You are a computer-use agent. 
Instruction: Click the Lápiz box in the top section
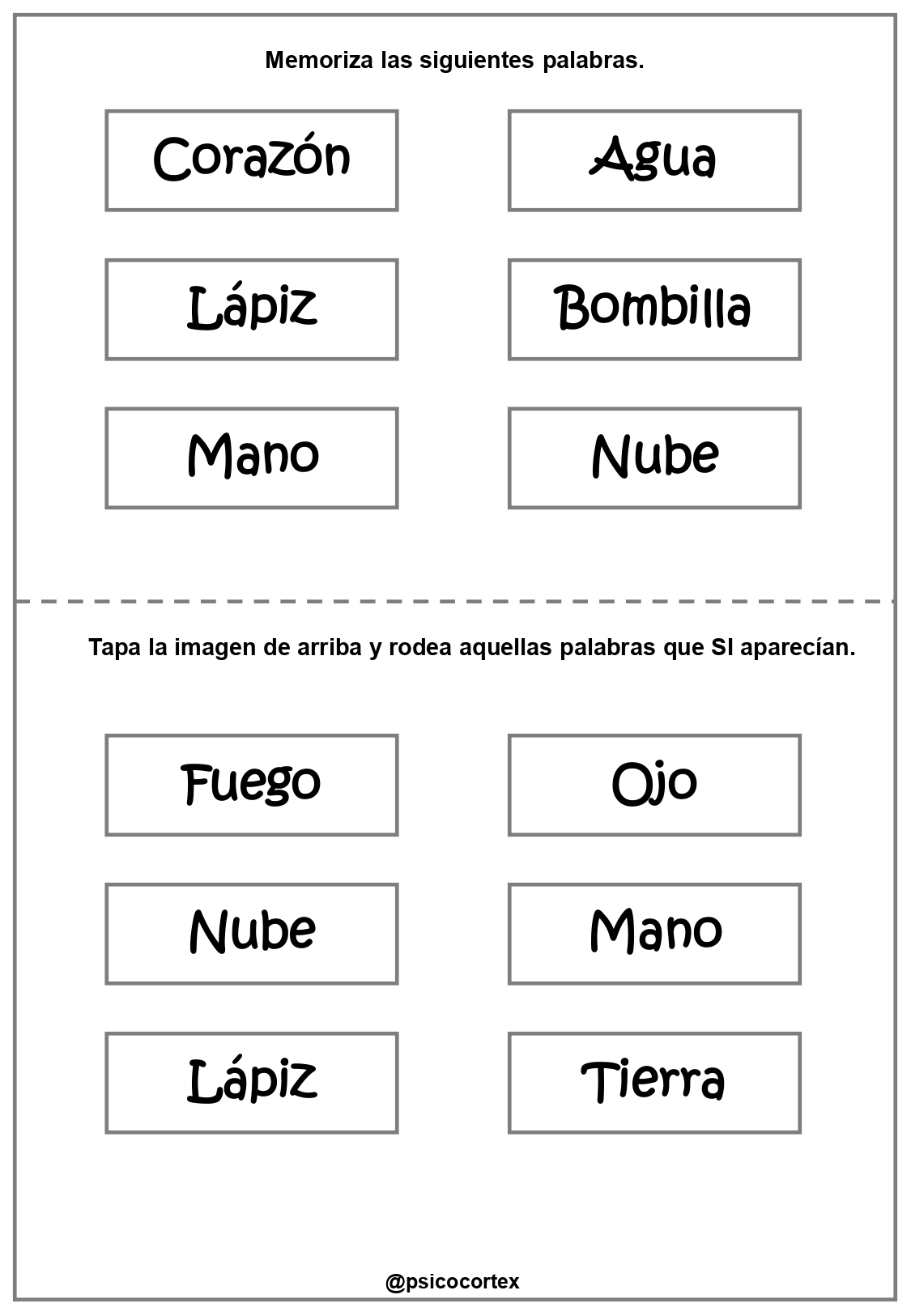pos(252,309)
